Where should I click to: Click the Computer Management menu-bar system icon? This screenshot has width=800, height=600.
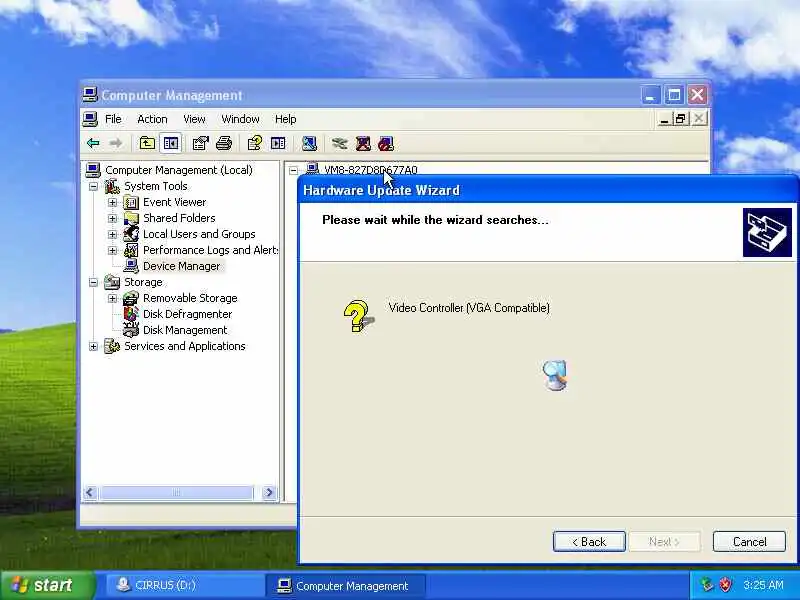click(90, 119)
